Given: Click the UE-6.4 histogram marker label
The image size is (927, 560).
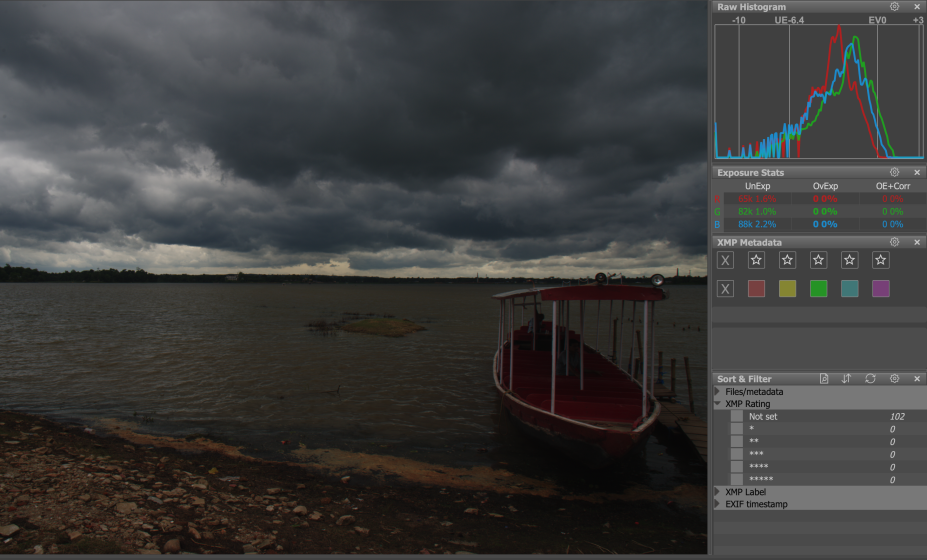Looking at the screenshot, I should click(x=789, y=20).
